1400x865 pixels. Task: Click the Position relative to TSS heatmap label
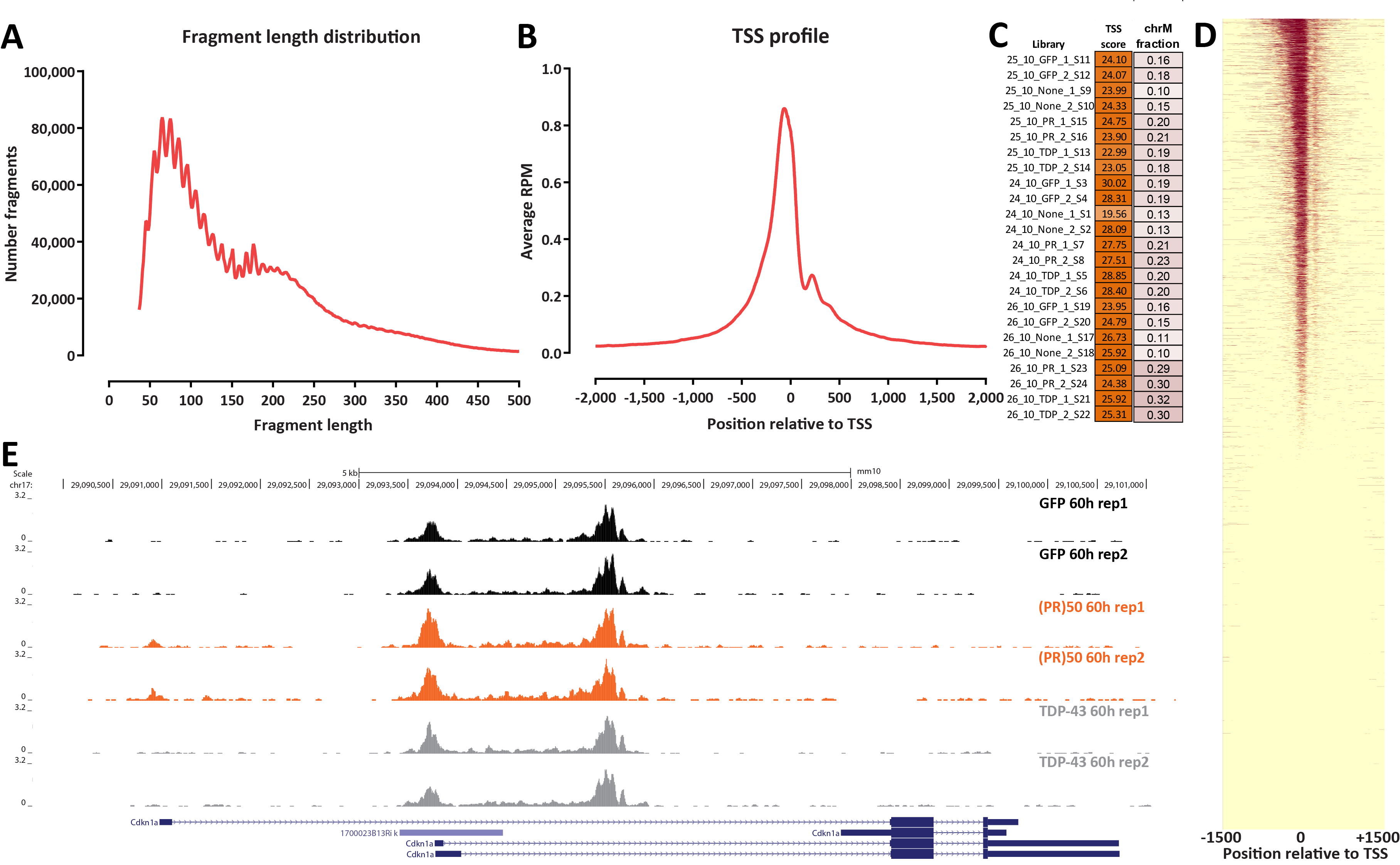(x=1305, y=853)
